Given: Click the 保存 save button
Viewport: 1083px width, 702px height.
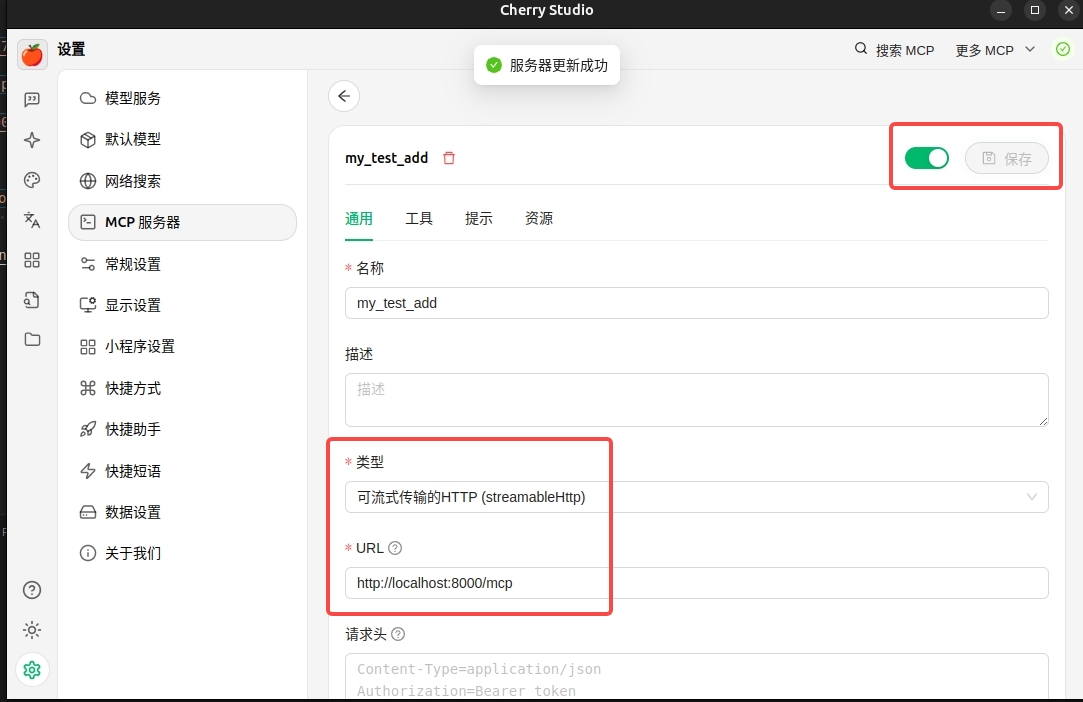Looking at the screenshot, I should tap(1006, 158).
